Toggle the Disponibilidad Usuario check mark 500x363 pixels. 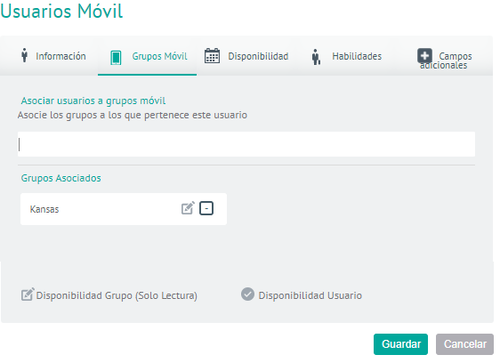pyautogui.click(x=248, y=294)
